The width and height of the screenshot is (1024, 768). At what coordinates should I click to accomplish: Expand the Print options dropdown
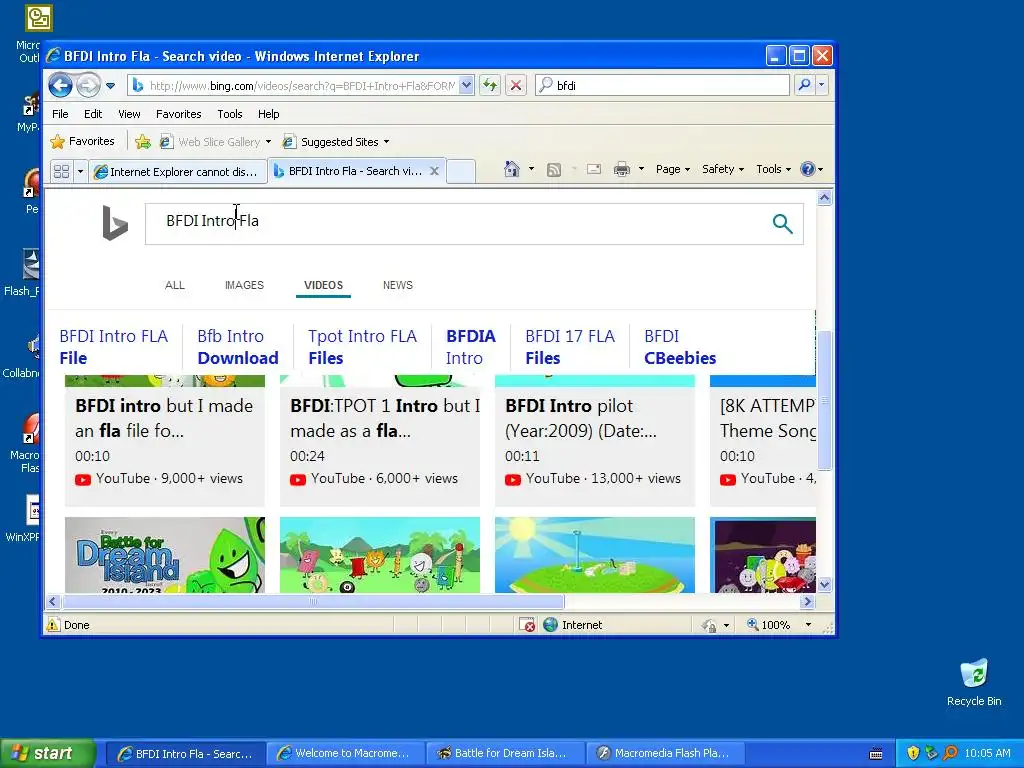coord(641,169)
